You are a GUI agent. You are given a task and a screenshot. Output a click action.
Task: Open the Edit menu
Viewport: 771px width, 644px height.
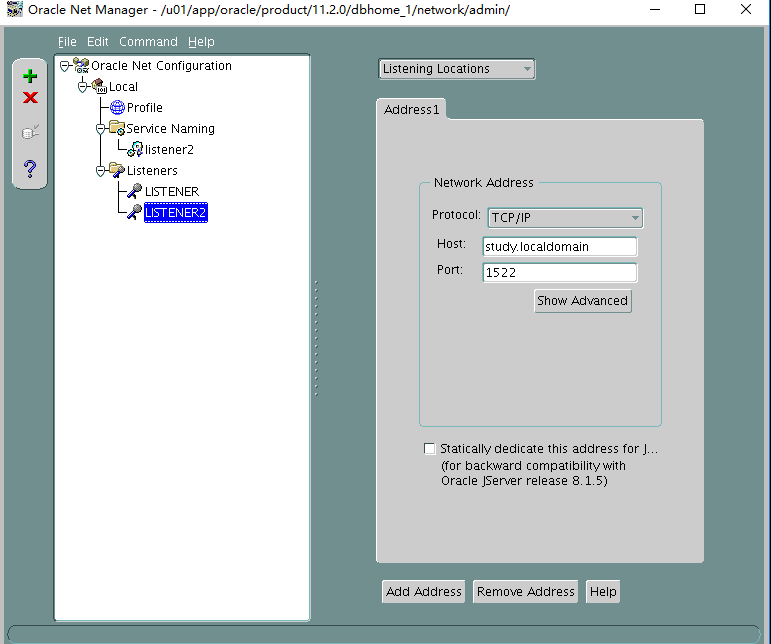[97, 42]
